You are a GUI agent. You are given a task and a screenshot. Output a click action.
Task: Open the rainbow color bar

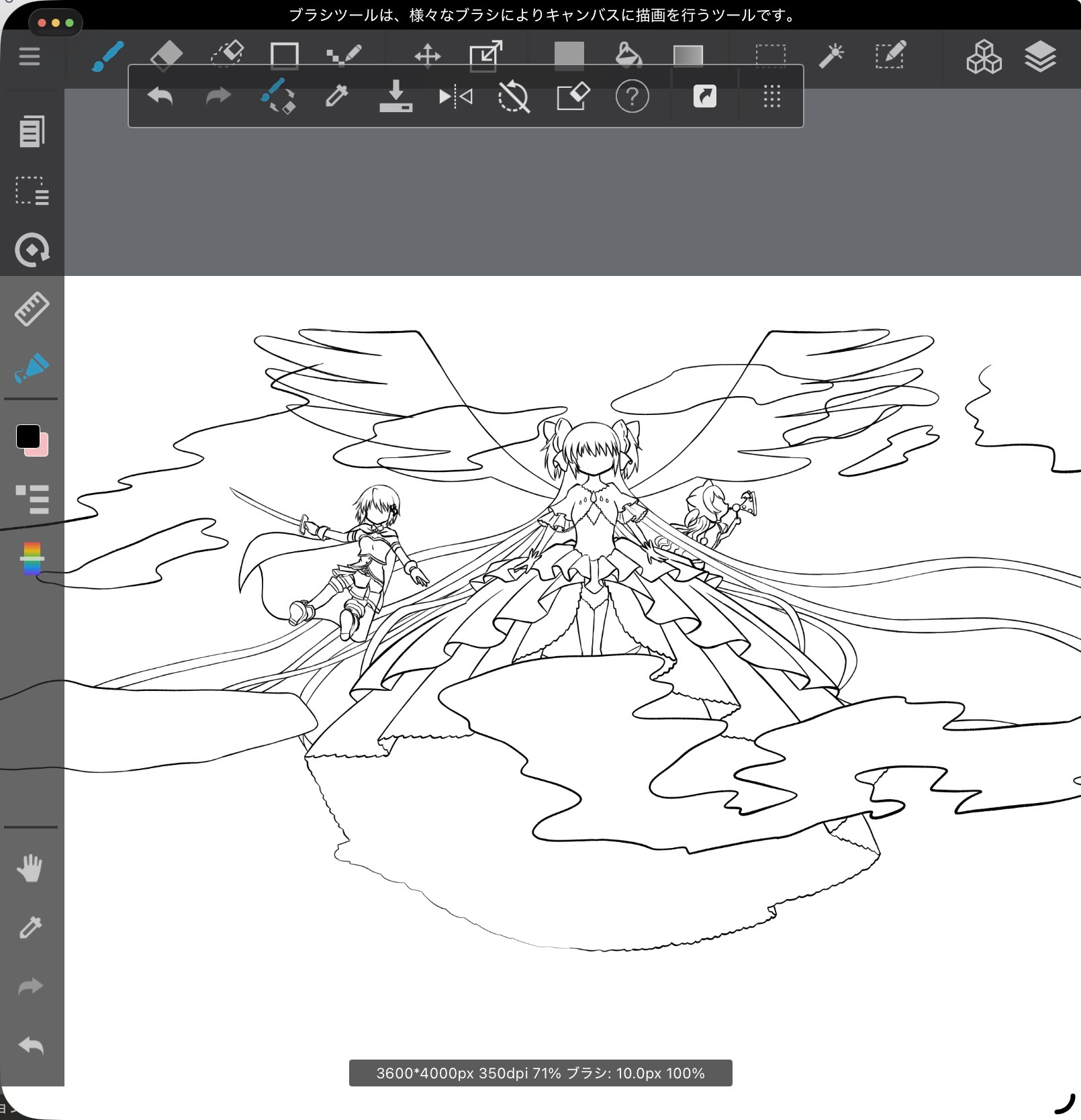pos(32,559)
